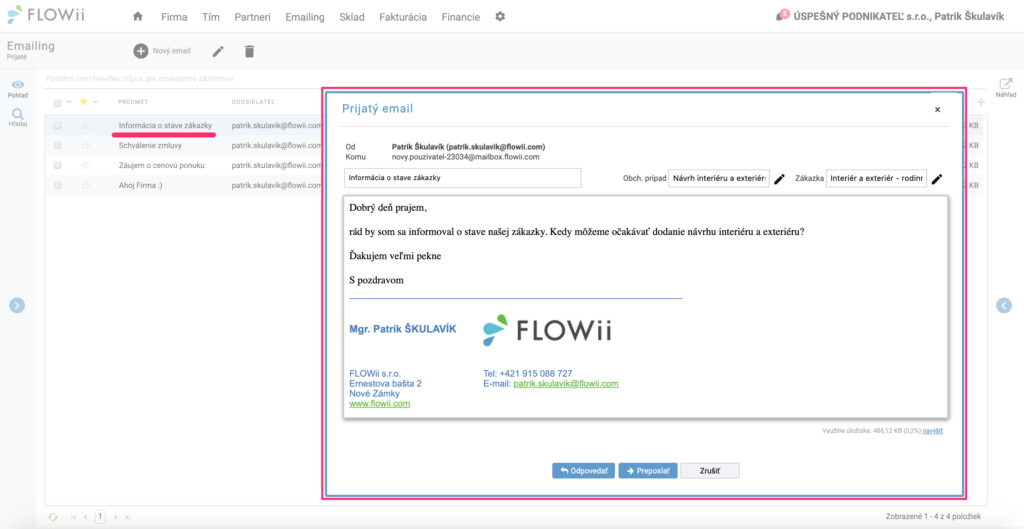Star the Ahoj Firma :) email

click(85, 185)
